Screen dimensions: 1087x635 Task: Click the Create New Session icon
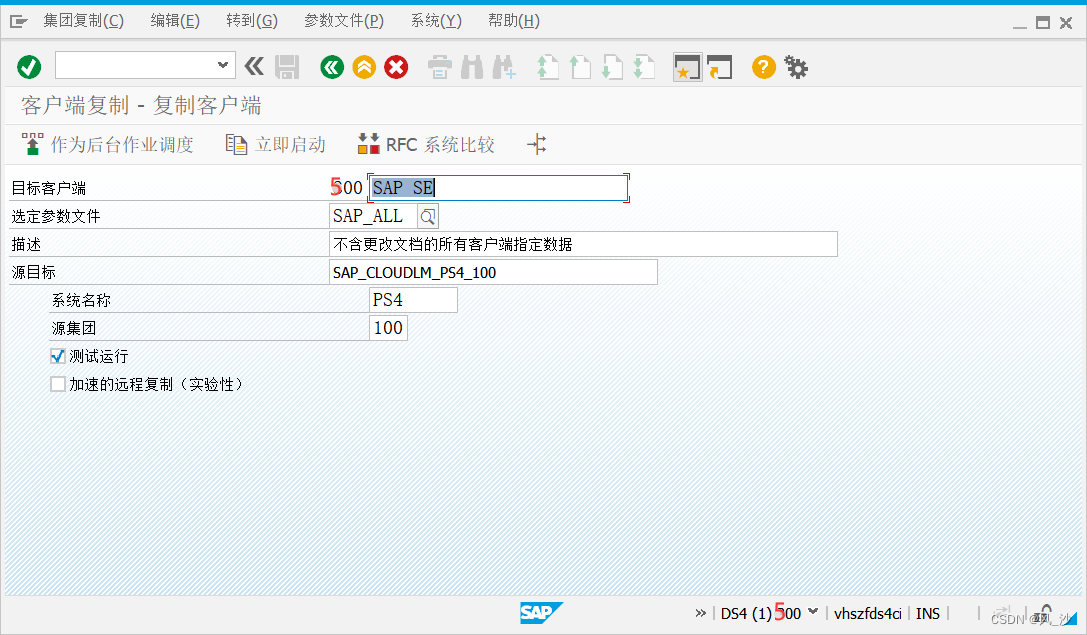tap(688, 67)
